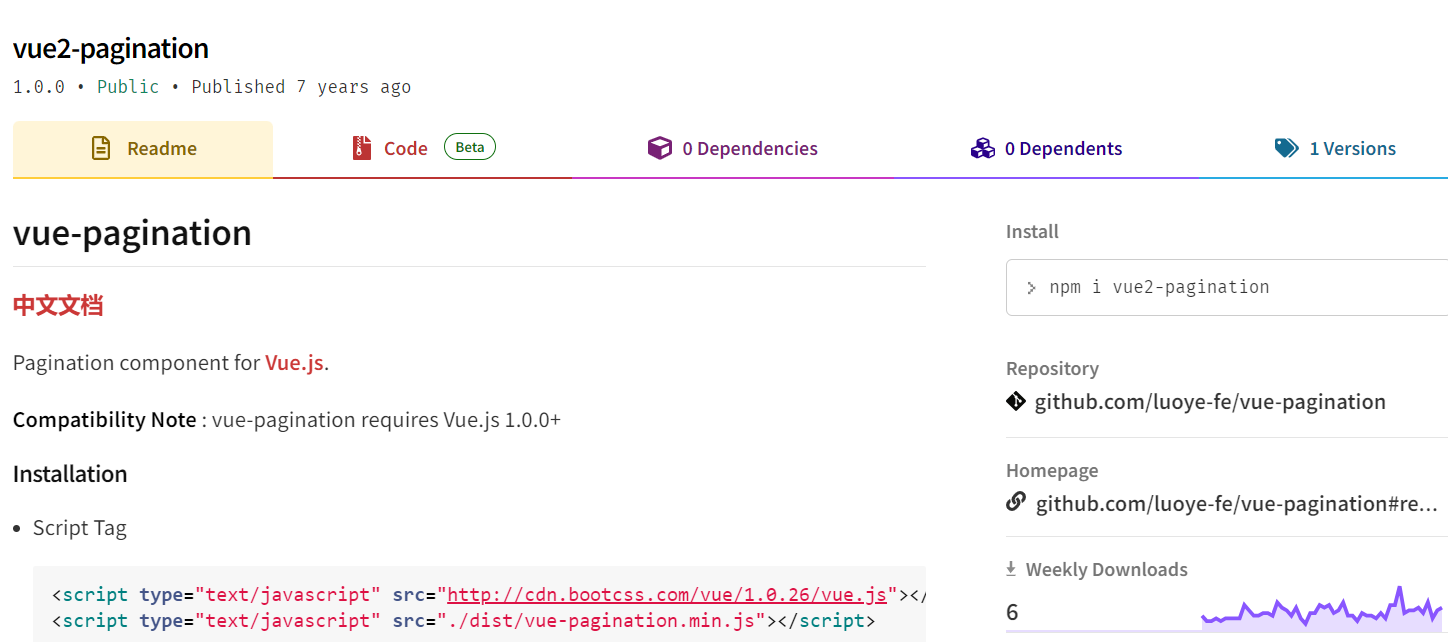Image resolution: width=1448 pixels, height=642 pixels.
Task: Open the github.com/luoye-fe/vue-pagination repository link
Action: [x=1211, y=401]
